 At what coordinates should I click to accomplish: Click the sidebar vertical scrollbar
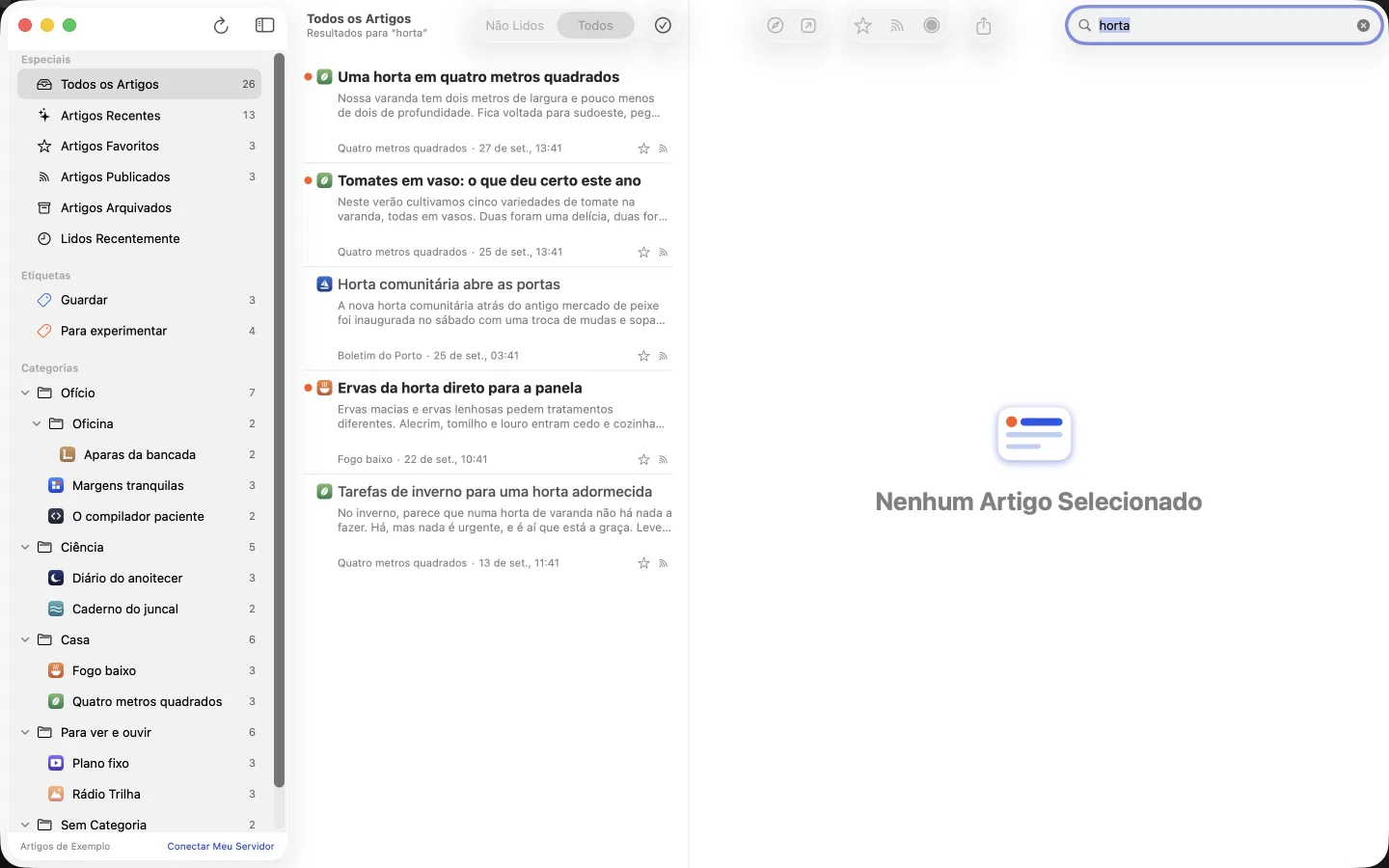coord(279,420)
